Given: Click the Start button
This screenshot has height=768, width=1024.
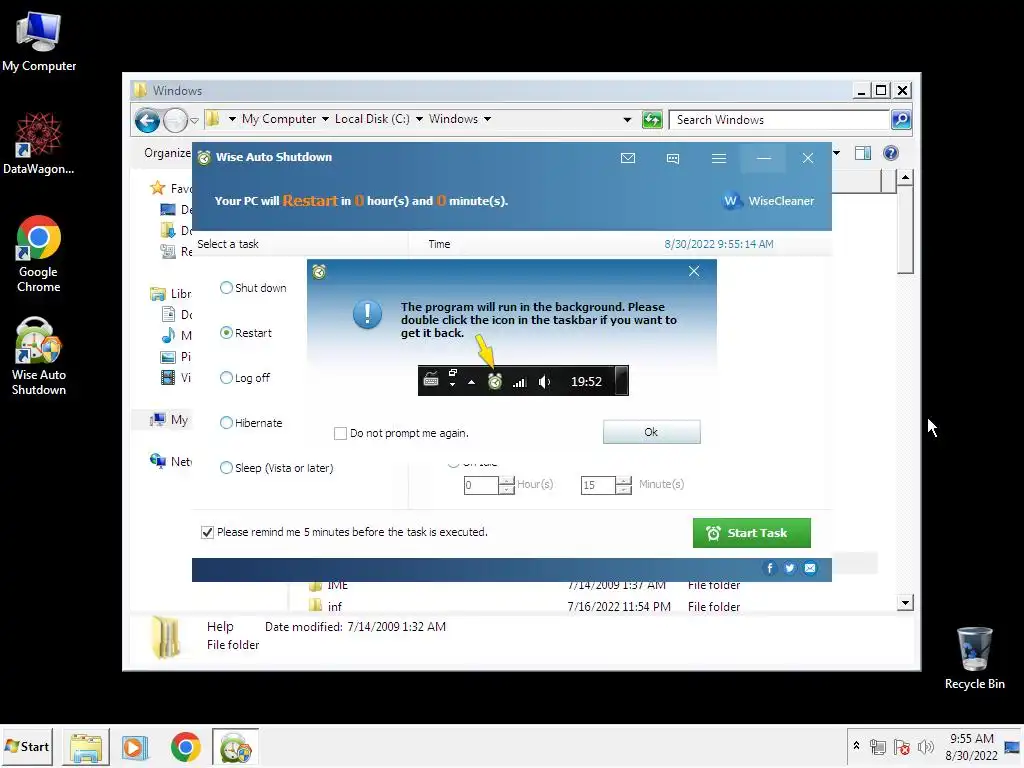Looking at the screenshot, I should click(x=27, y=746).
